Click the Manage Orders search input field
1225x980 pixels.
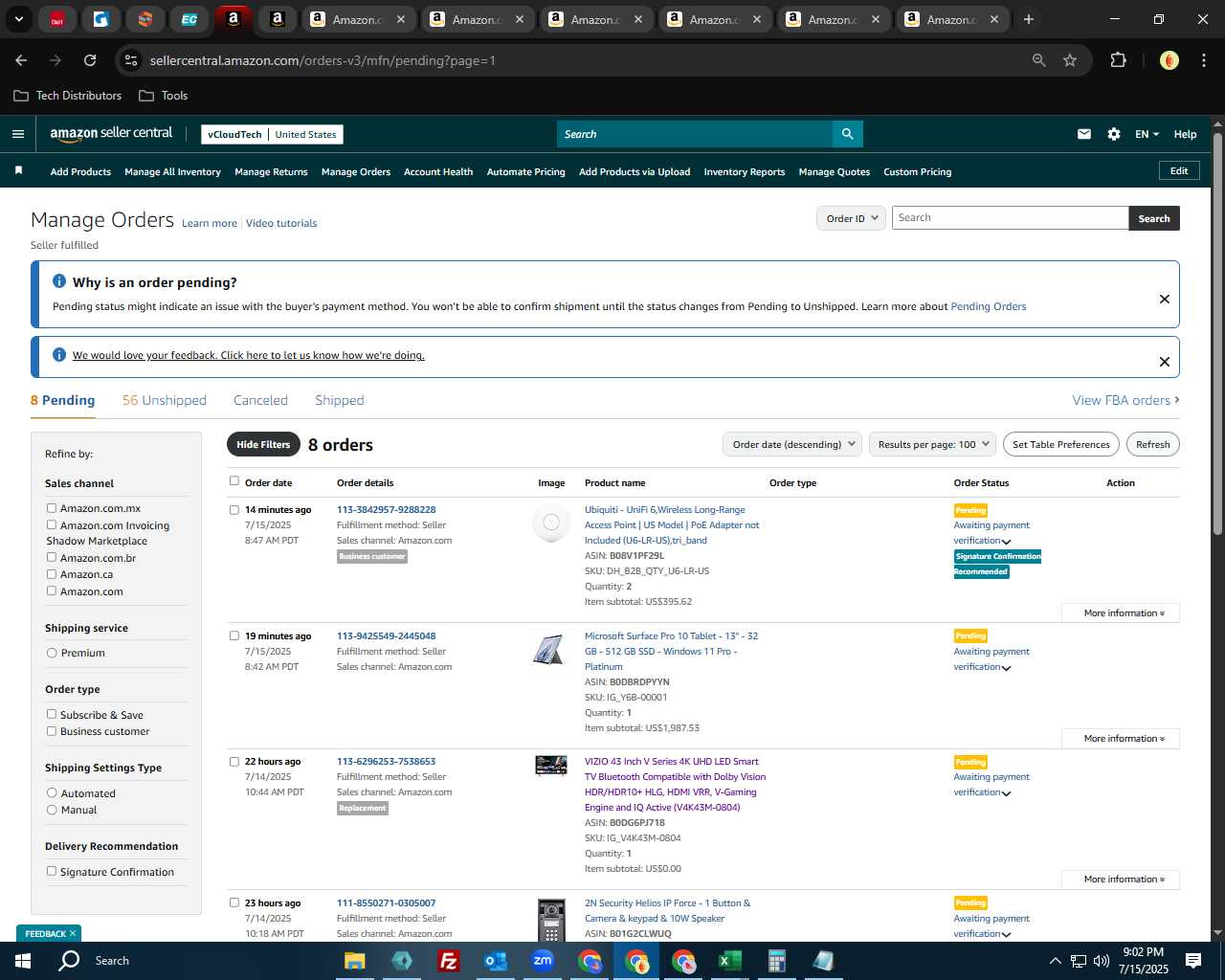pos(1010,218)
